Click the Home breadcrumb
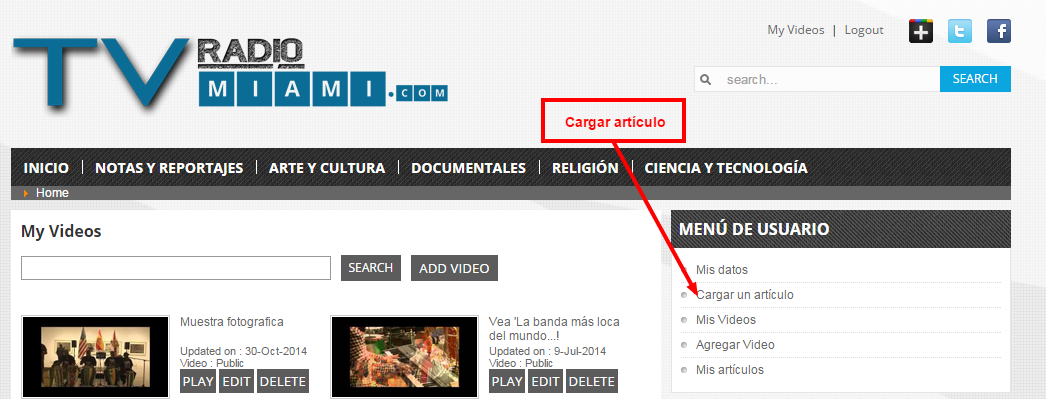 point(52,193)
